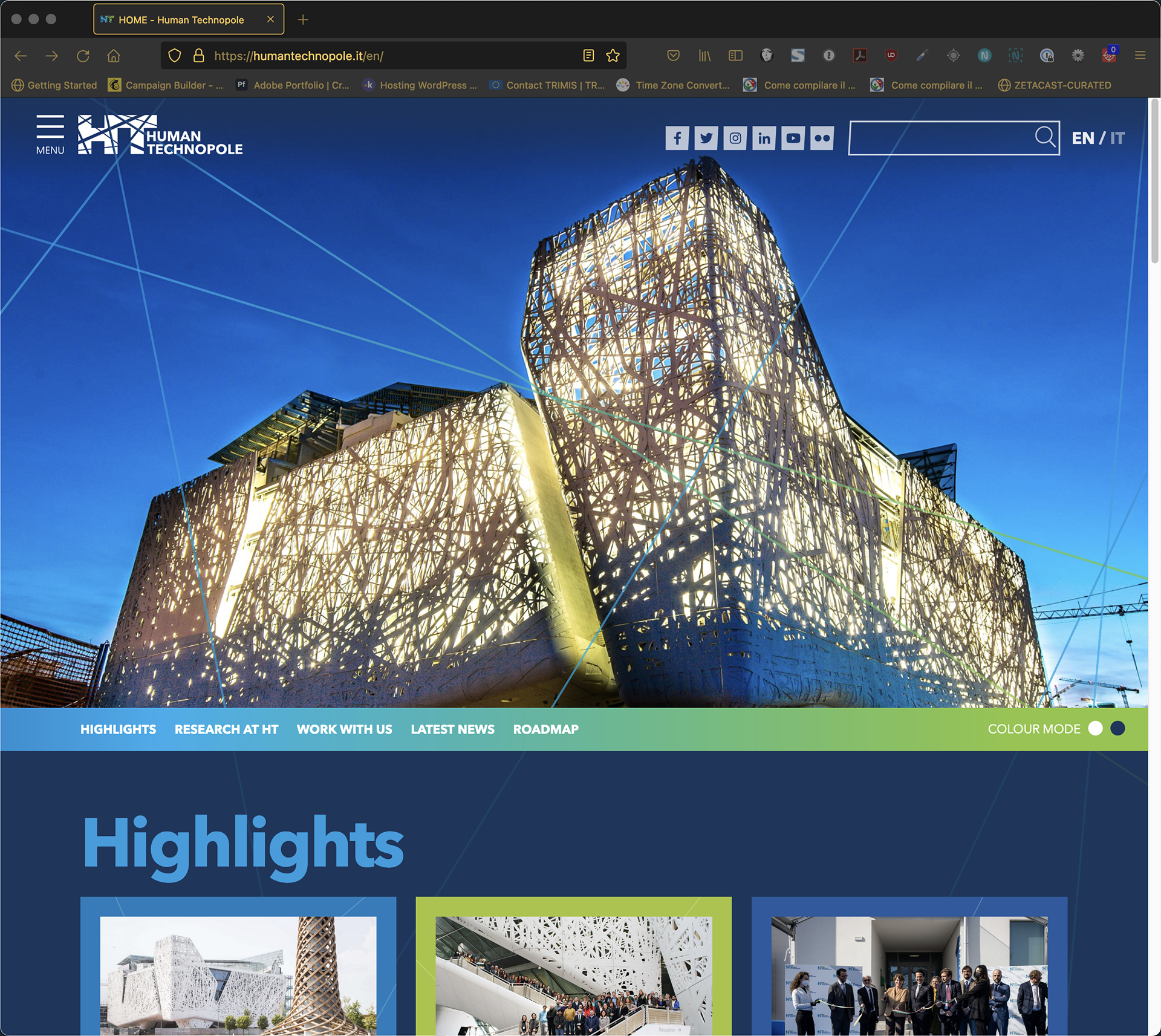Click the gear extension icon
This screenshot has height=1036, width=1161.
[x=1078, y=56]
